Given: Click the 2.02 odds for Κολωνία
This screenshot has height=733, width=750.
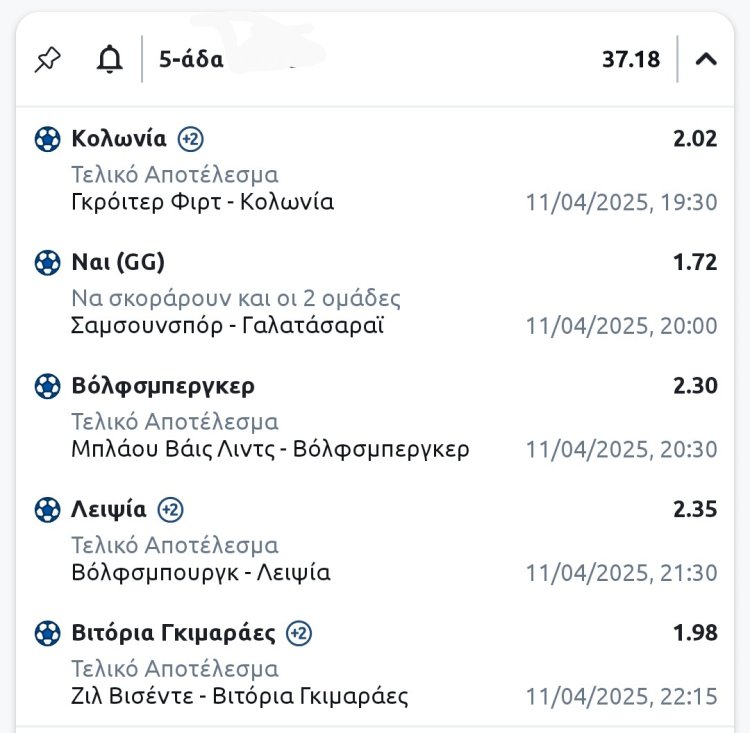Looking at the screenshot, I should click(x=695, y=139).
